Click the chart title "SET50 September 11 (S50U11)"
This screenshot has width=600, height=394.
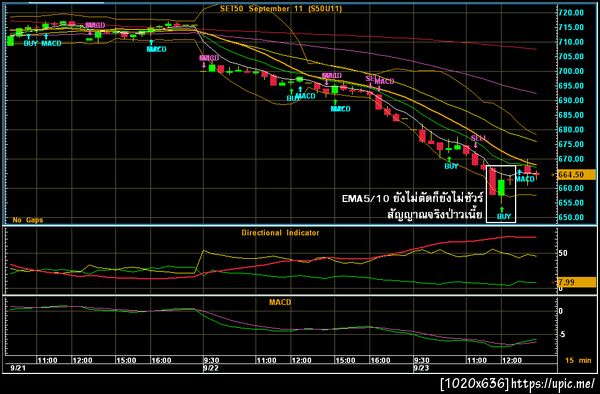point(280,9)
